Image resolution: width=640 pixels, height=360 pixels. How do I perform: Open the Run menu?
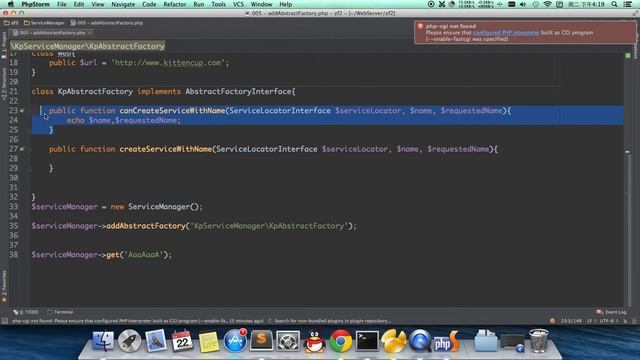pyautogui.click(x=199, y=4)
